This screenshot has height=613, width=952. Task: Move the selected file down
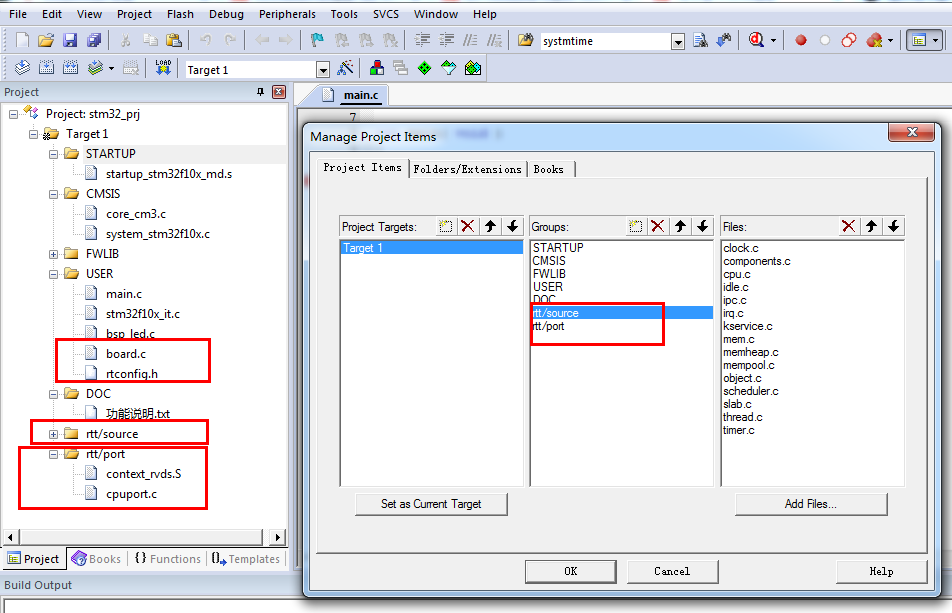(894, 226)
